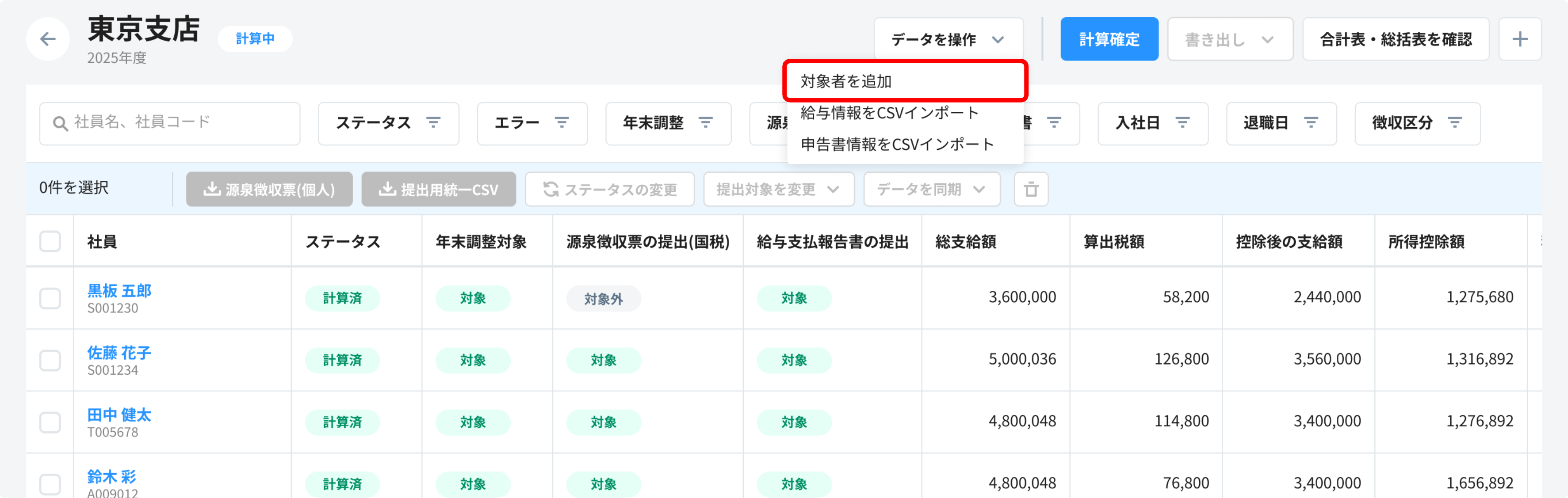Open the データを操作 dropdown

948,39
